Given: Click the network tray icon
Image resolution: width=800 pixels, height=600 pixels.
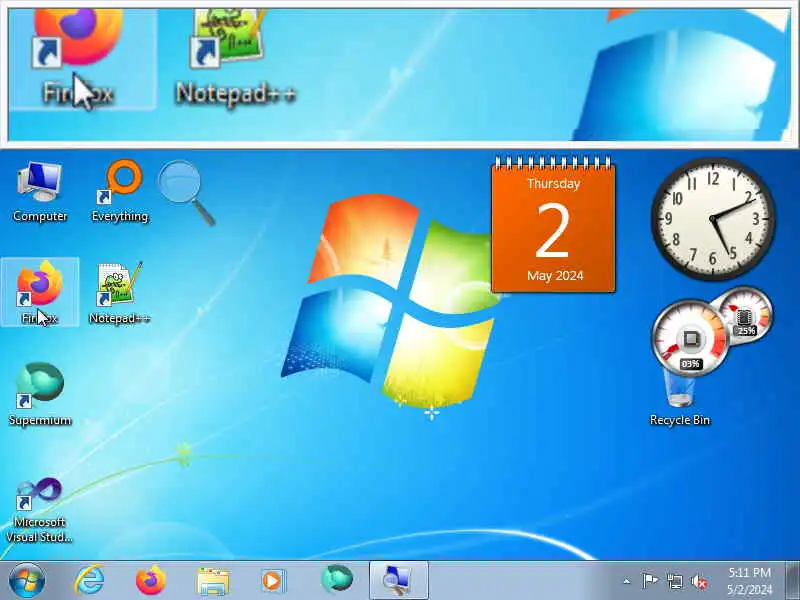Looking at the screenshot, I should click(x=674, y=581).
